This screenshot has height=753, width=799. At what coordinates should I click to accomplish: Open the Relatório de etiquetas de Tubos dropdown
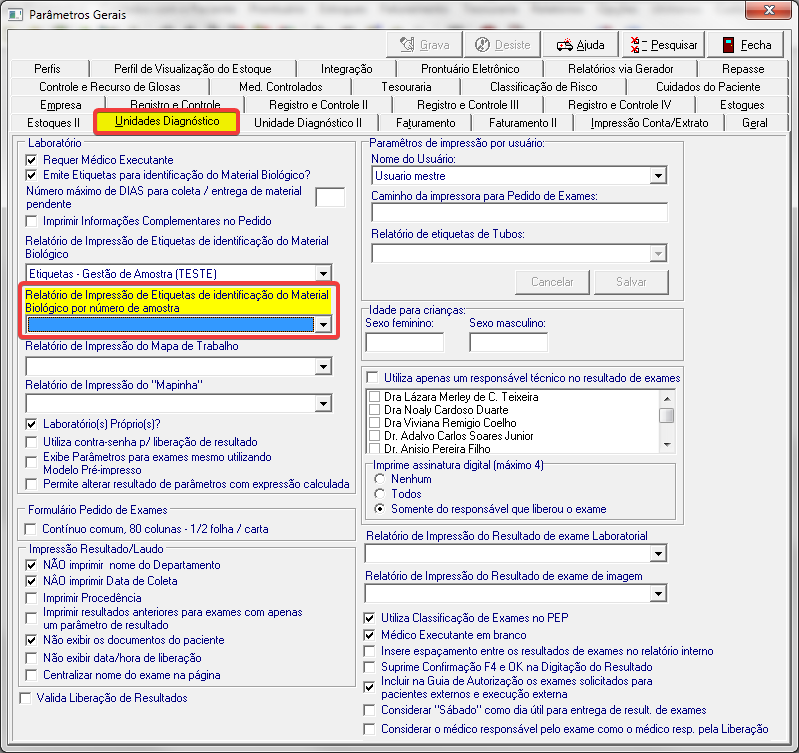point(658,254)
